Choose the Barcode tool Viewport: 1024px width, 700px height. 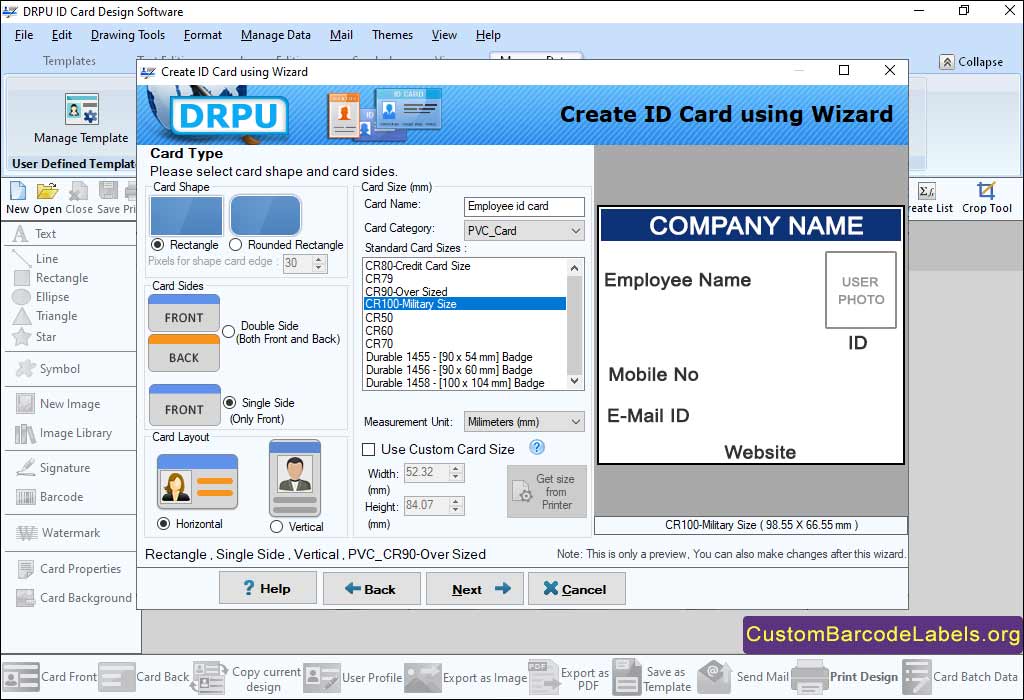pos(50,497)
